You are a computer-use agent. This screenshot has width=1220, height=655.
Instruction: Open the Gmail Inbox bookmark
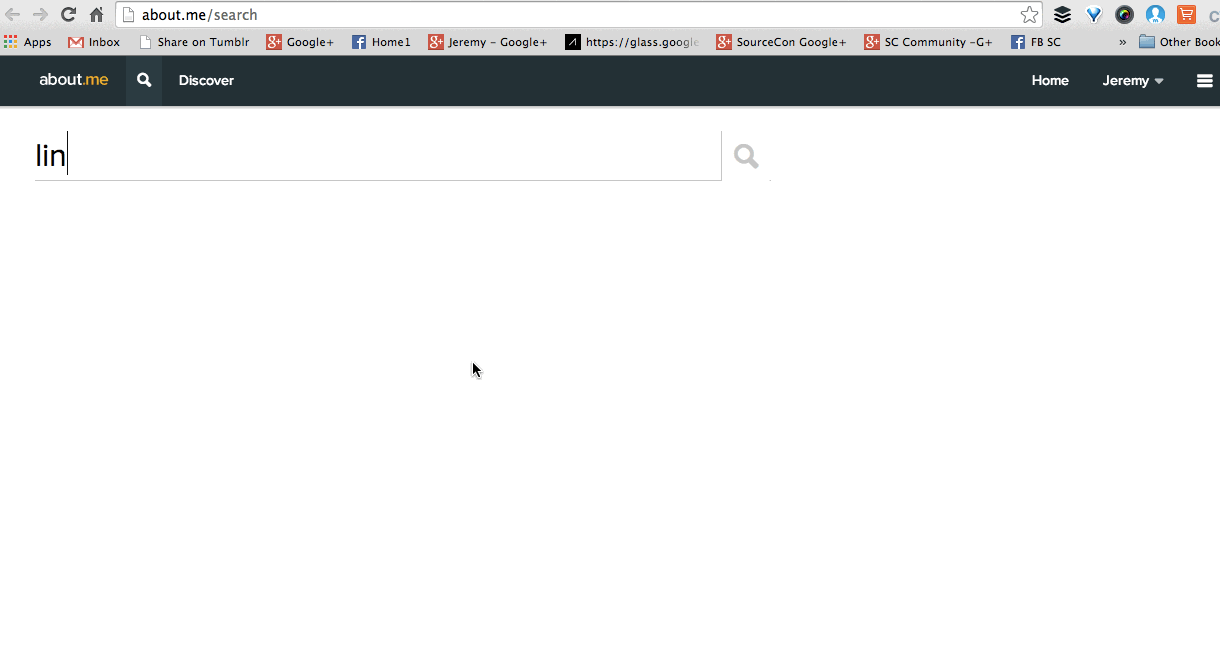pyautogui.click(x=94, y=42)
